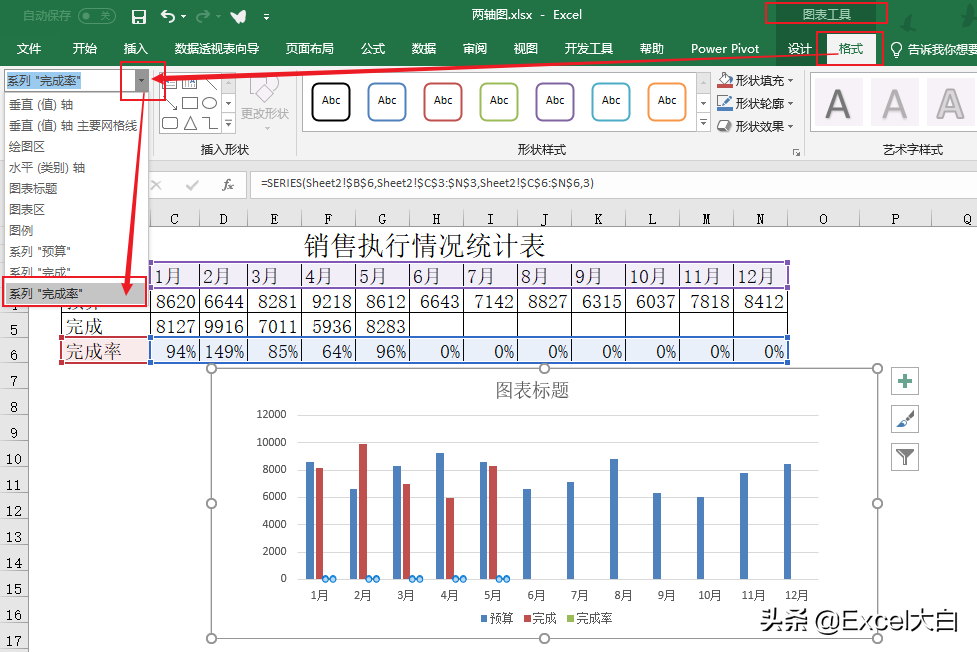This screenshot has width=977, height=652.
Task: Click the bird-shaped quick access icon
Action: (x=238, y=16)
